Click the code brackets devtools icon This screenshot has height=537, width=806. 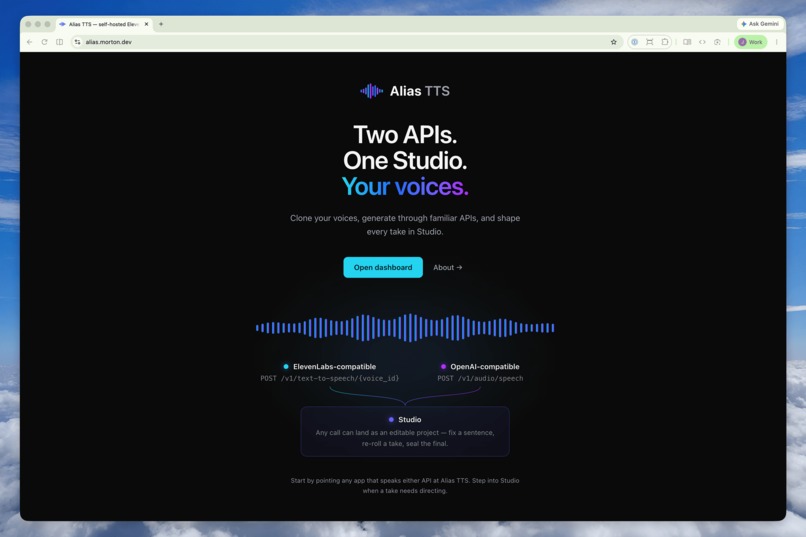click(702, 42)
